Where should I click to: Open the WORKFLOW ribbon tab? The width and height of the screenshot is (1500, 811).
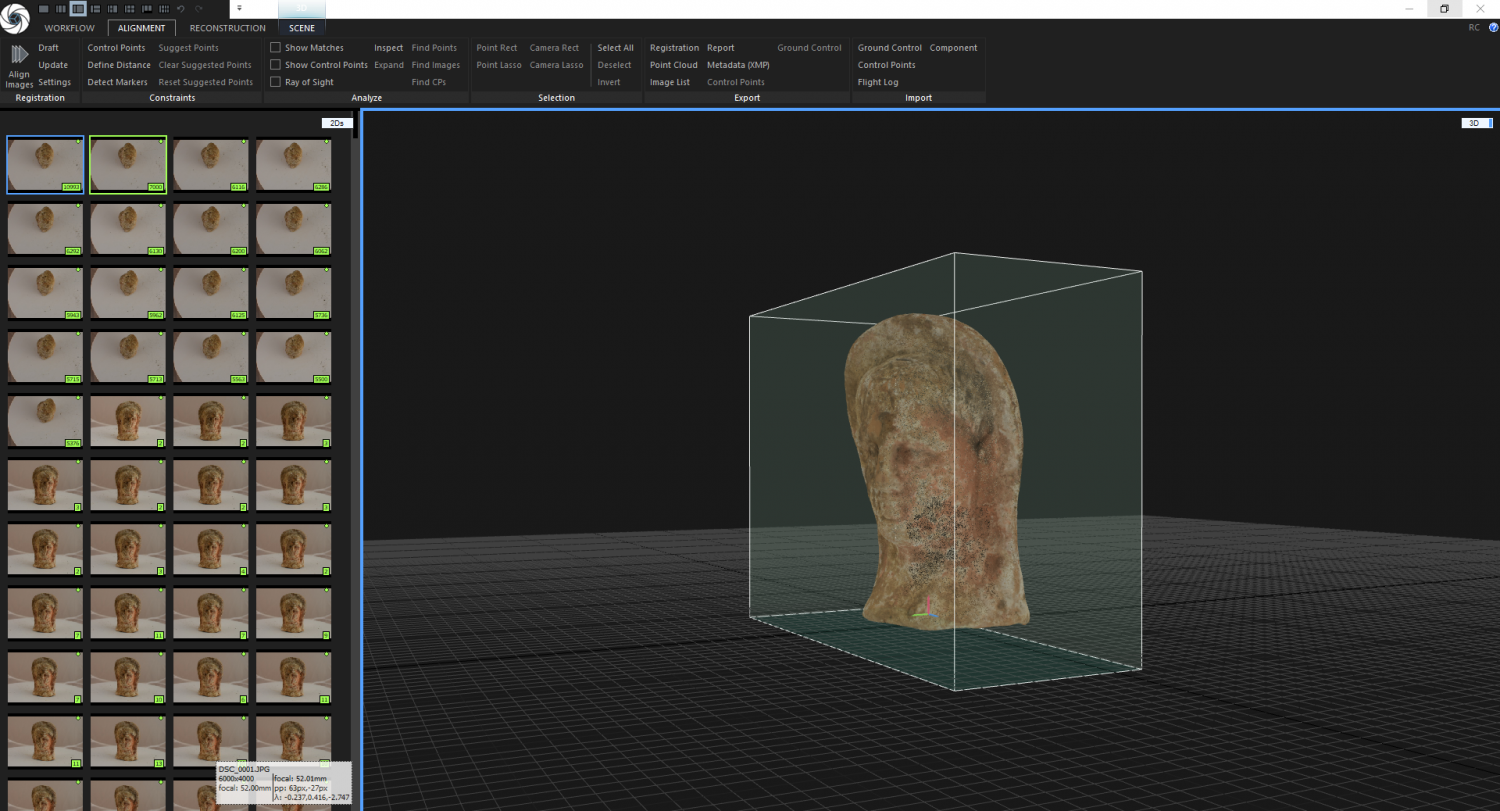[69, 28]
